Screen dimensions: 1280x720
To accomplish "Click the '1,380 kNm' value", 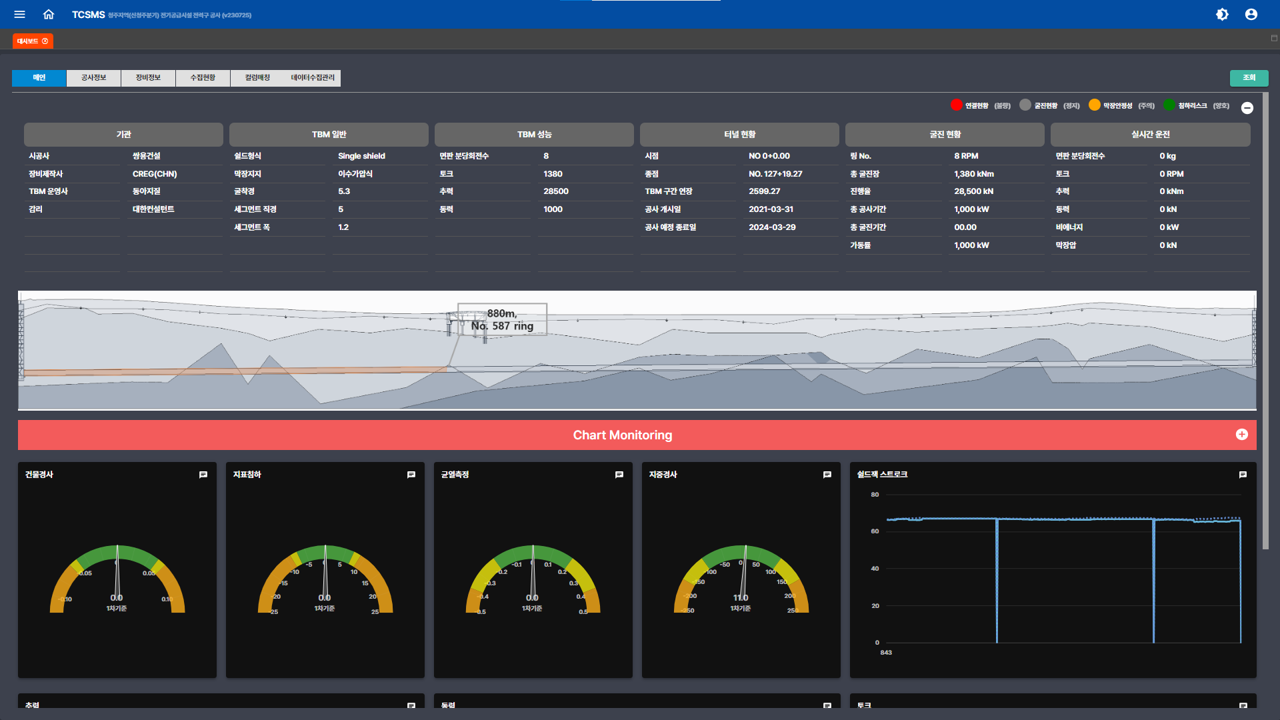I will 972,174.
